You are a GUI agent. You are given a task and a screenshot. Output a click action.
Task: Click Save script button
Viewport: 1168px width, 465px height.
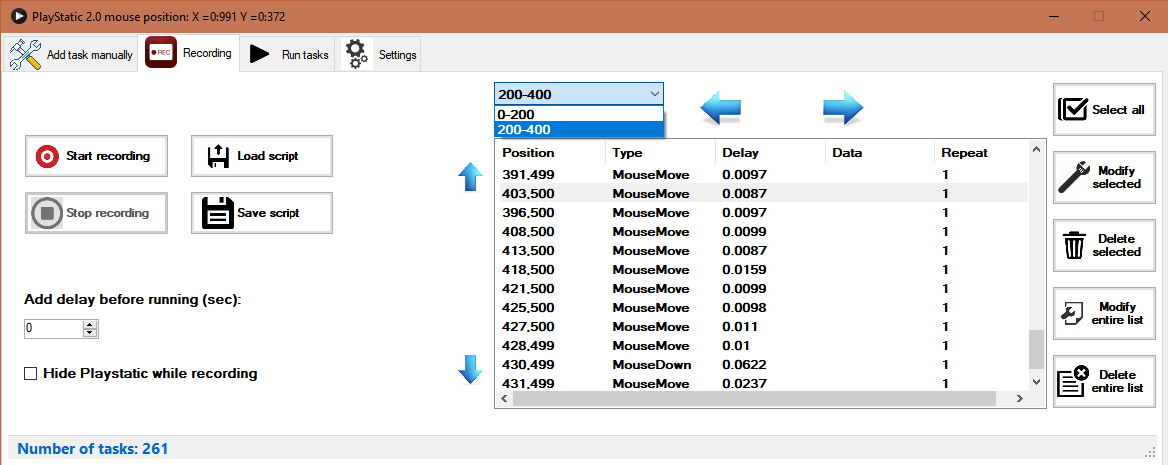[261, 212]
